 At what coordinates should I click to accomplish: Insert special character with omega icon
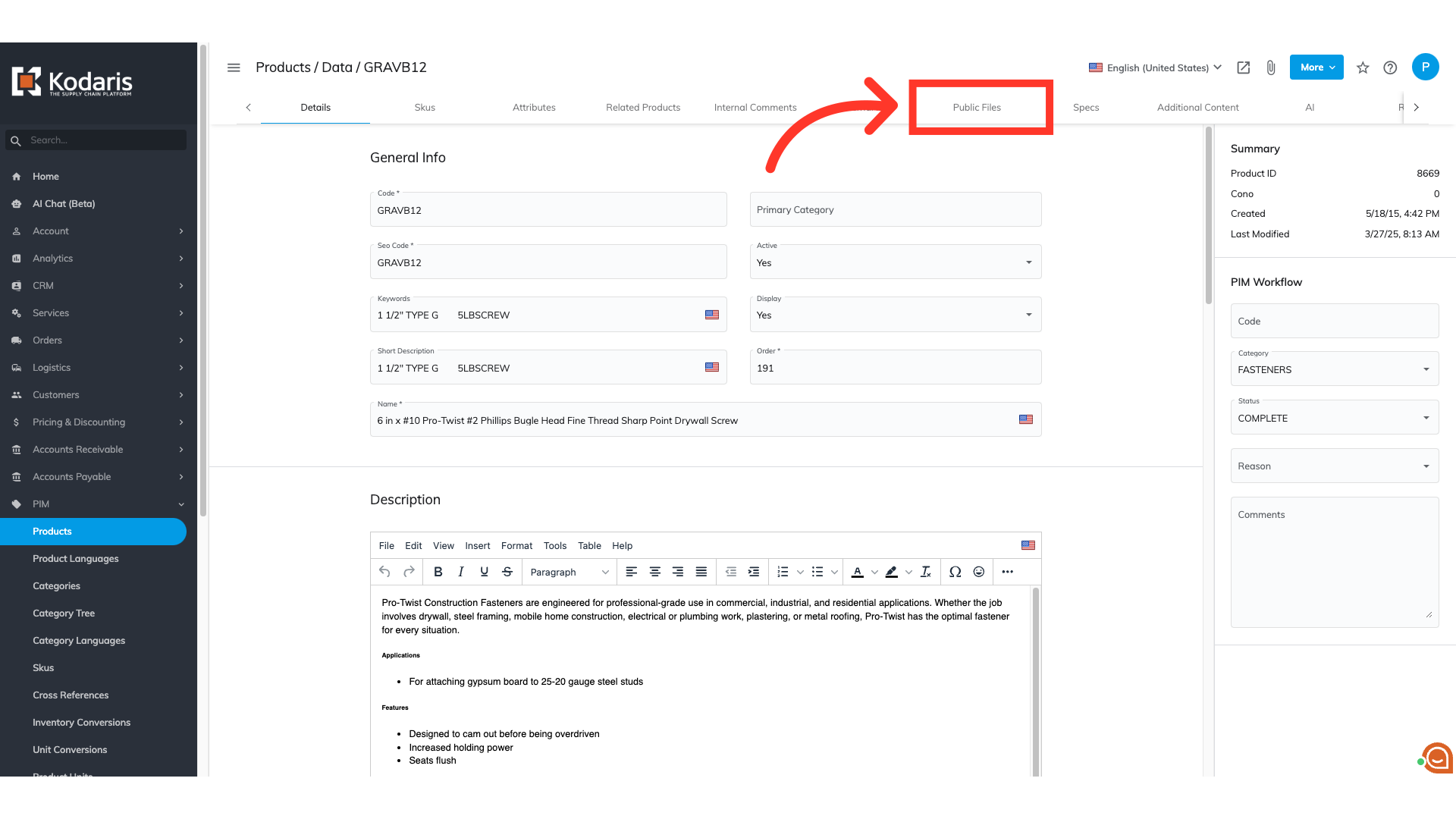click(955, 572)
